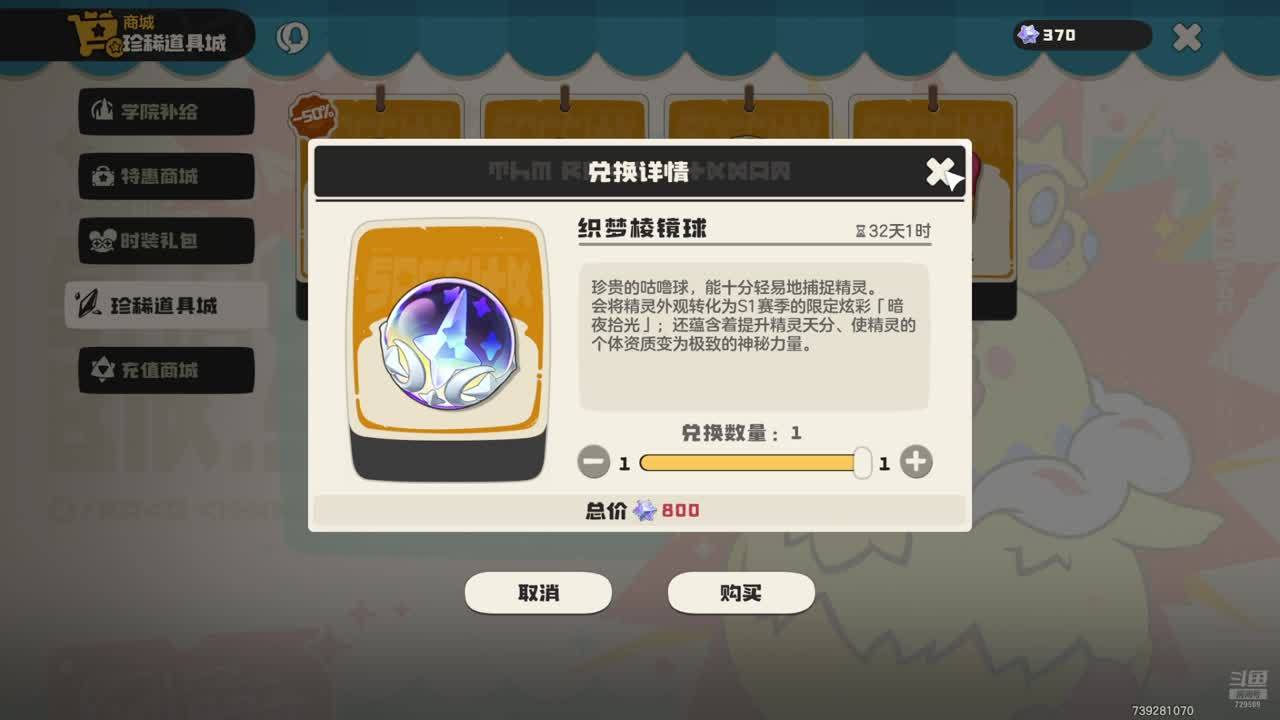The width and height of the screenshot is (1280, 720).
Task: Click the 织梦棱镜球 item icon
Action: point(449,345)
